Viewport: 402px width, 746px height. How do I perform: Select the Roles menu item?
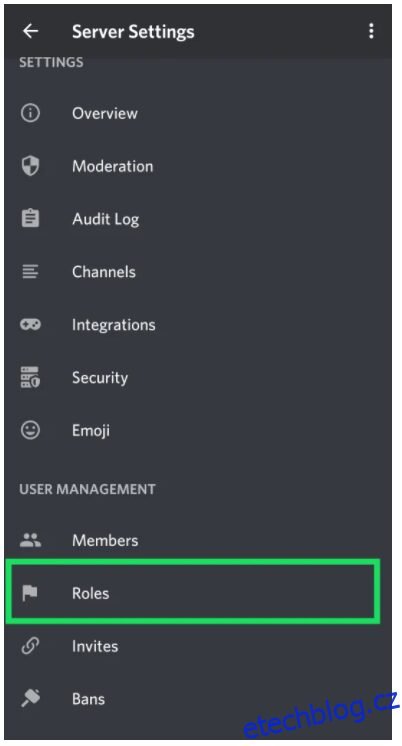click(194, 593)
